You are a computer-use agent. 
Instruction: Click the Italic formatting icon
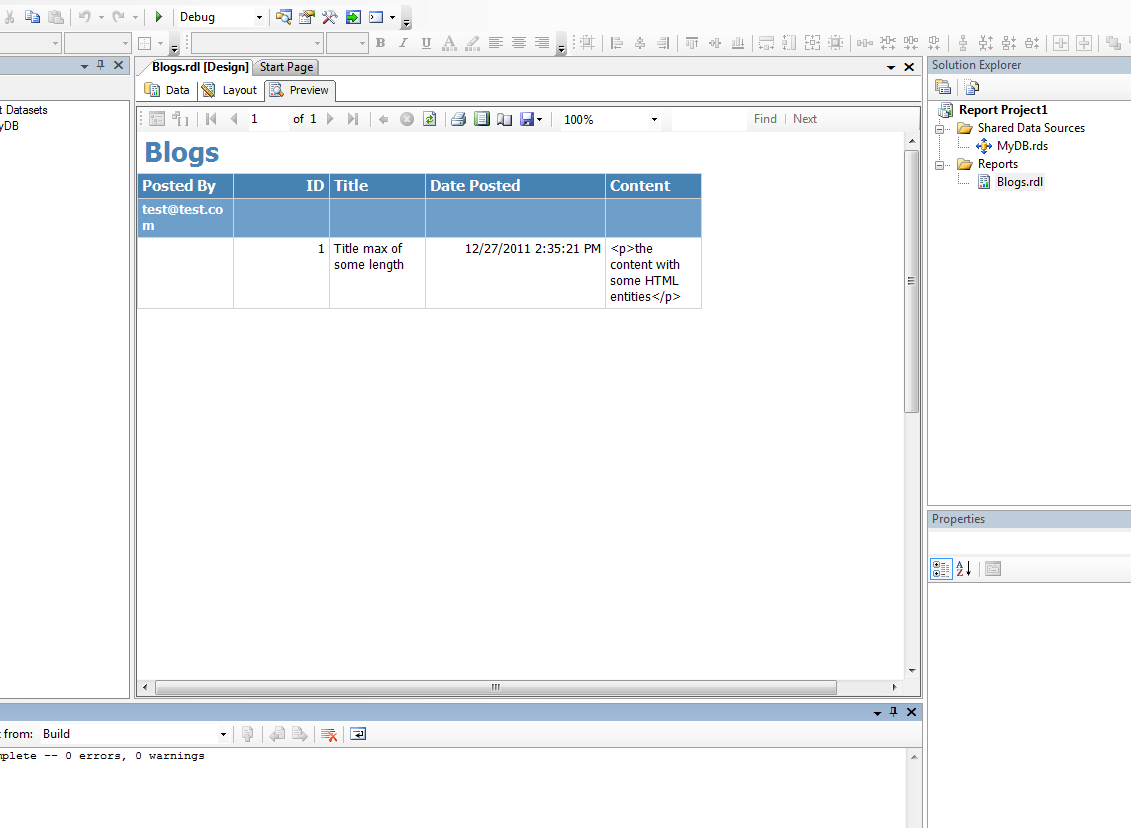pyautogui.click(x=403, y=43)
